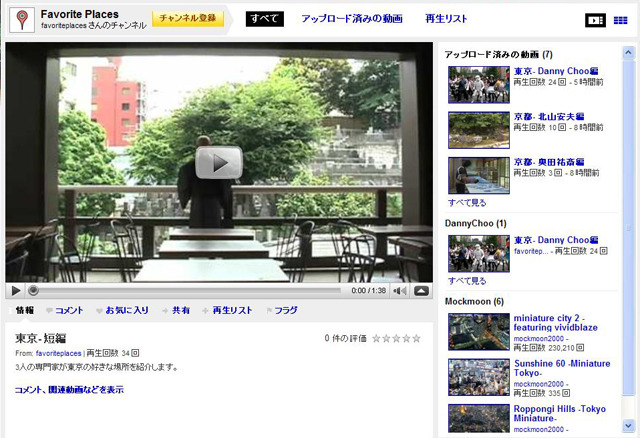Expand コメント、関連動画などを表示 link
Screen dimensions: 640x438
coord(69,389)
